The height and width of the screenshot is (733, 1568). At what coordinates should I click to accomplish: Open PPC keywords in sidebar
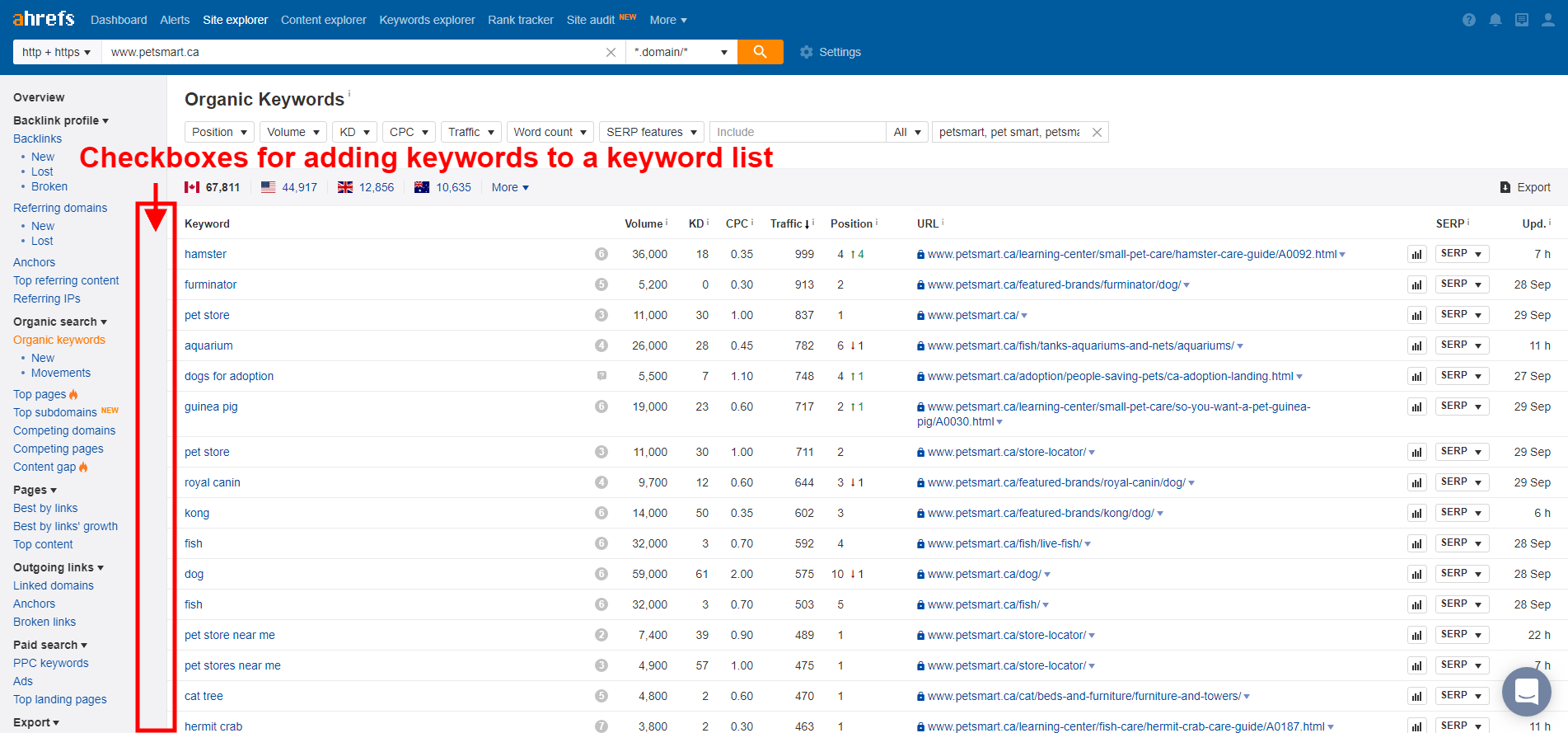[x=51, y=663]
